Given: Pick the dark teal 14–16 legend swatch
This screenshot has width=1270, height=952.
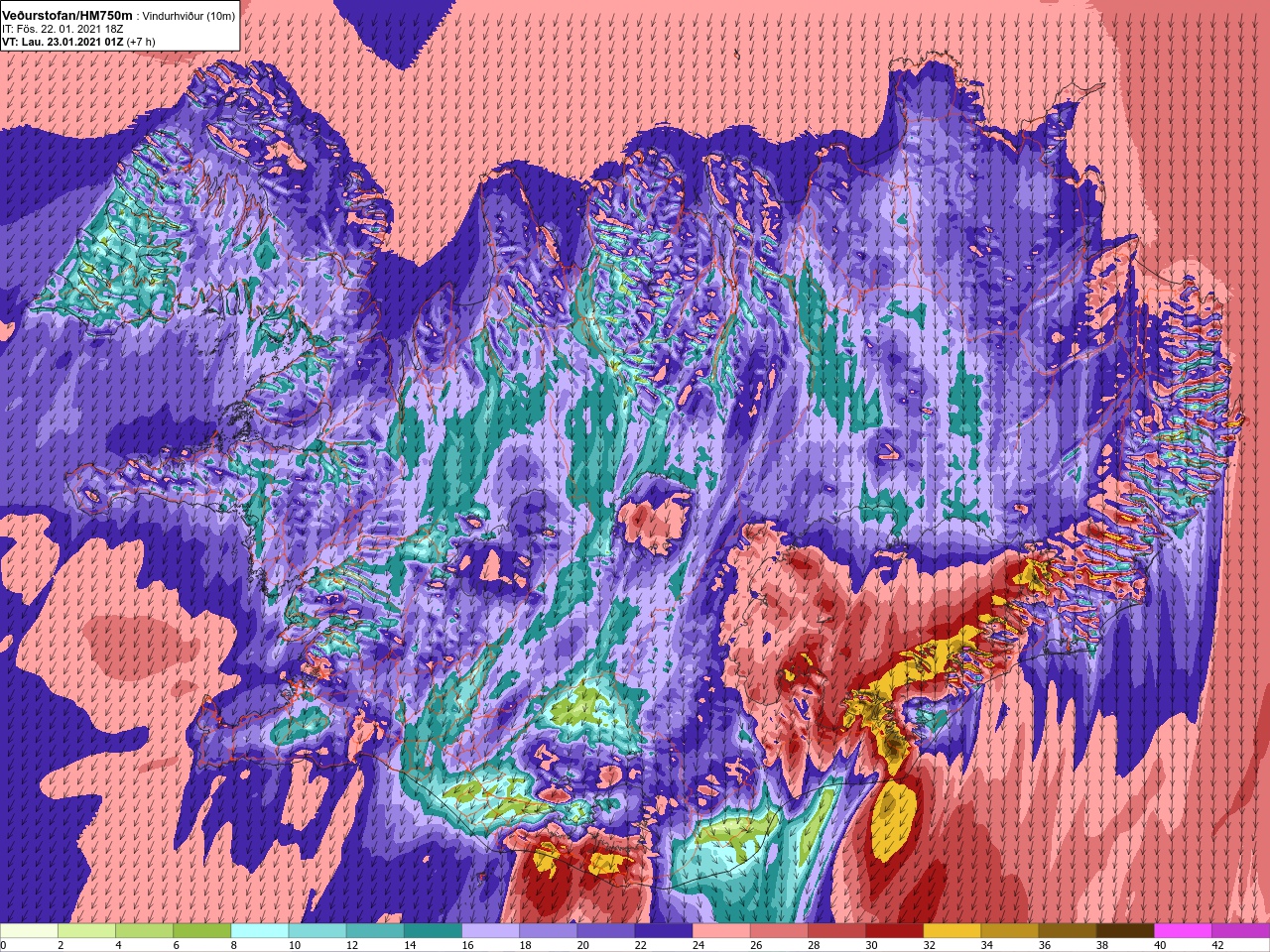Looking at the screenshot, I should [433, 931].
